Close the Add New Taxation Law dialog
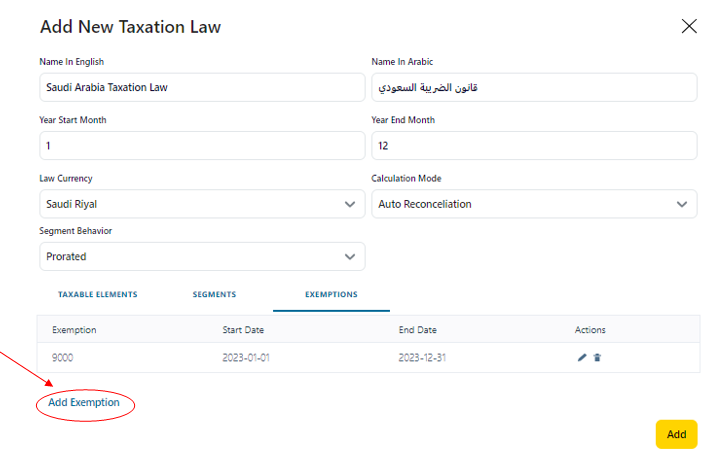This screenshot has width=717, height=462. 689,27
